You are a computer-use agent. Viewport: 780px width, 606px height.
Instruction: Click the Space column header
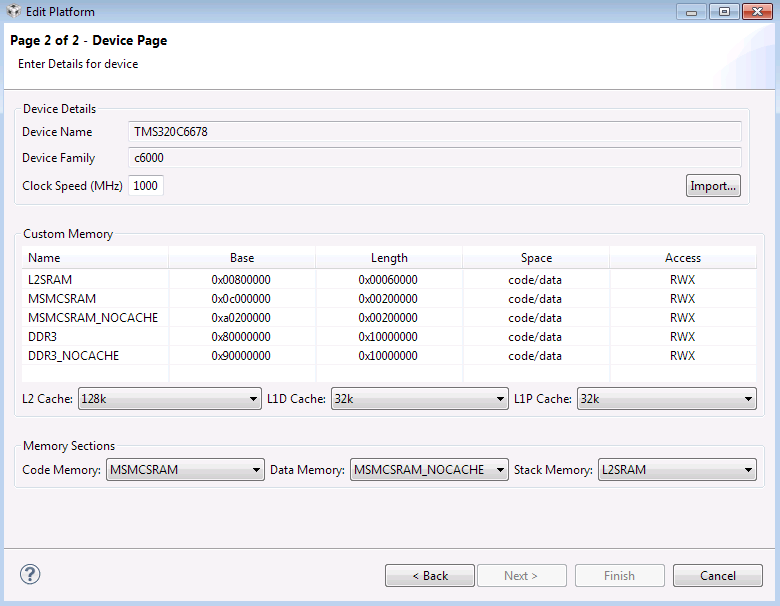536,258
